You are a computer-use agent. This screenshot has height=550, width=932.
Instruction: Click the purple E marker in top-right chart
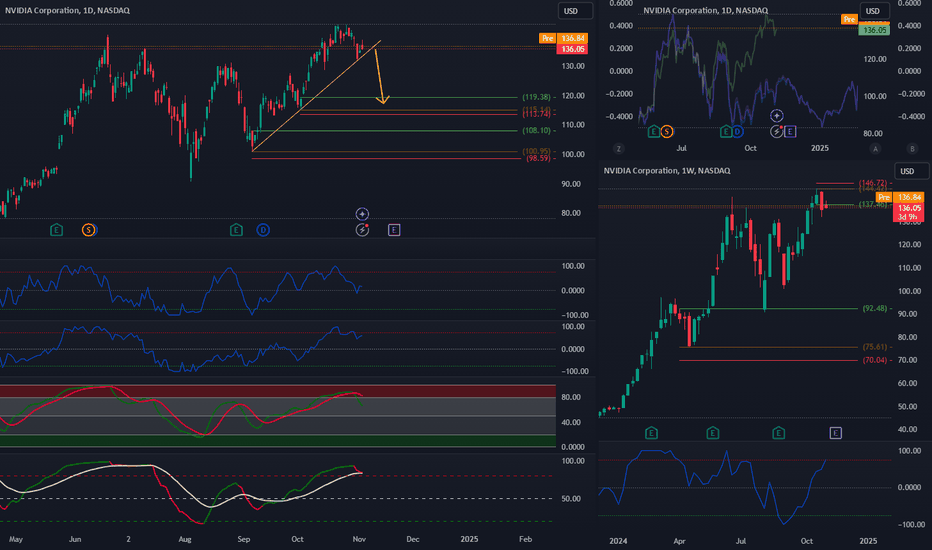[790, 131]
